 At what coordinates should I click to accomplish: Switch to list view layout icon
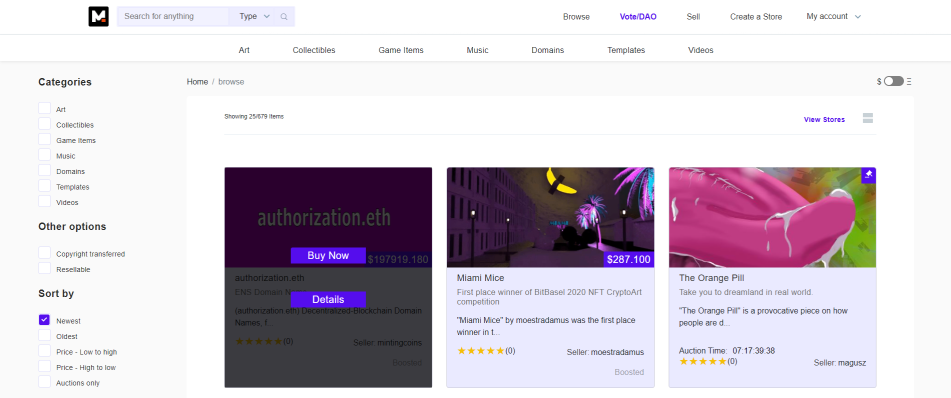click(x=868, y=118)
